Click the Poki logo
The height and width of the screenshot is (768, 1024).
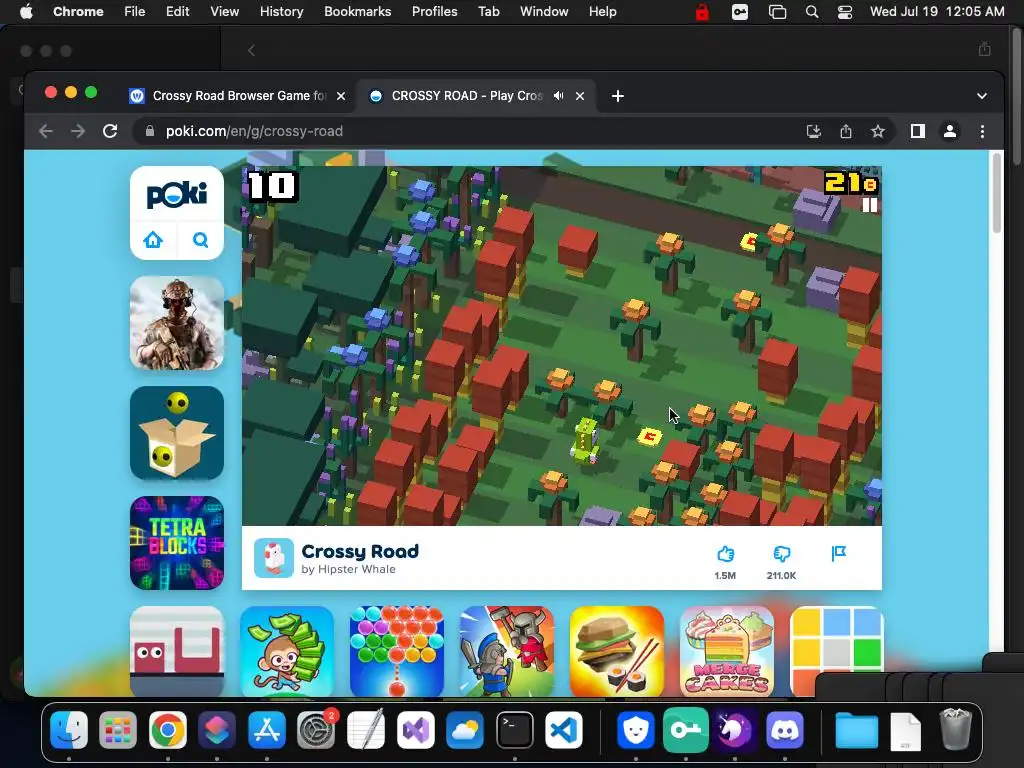tap(177, 195)
